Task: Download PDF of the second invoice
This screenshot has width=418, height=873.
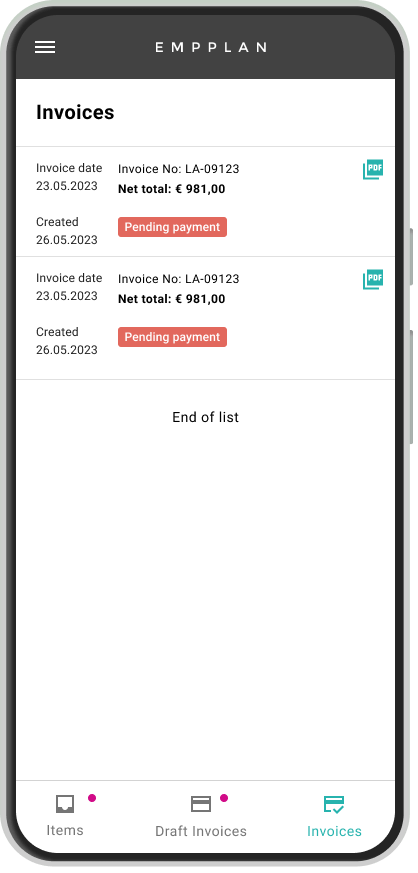Action: click(x=373, y=279)
